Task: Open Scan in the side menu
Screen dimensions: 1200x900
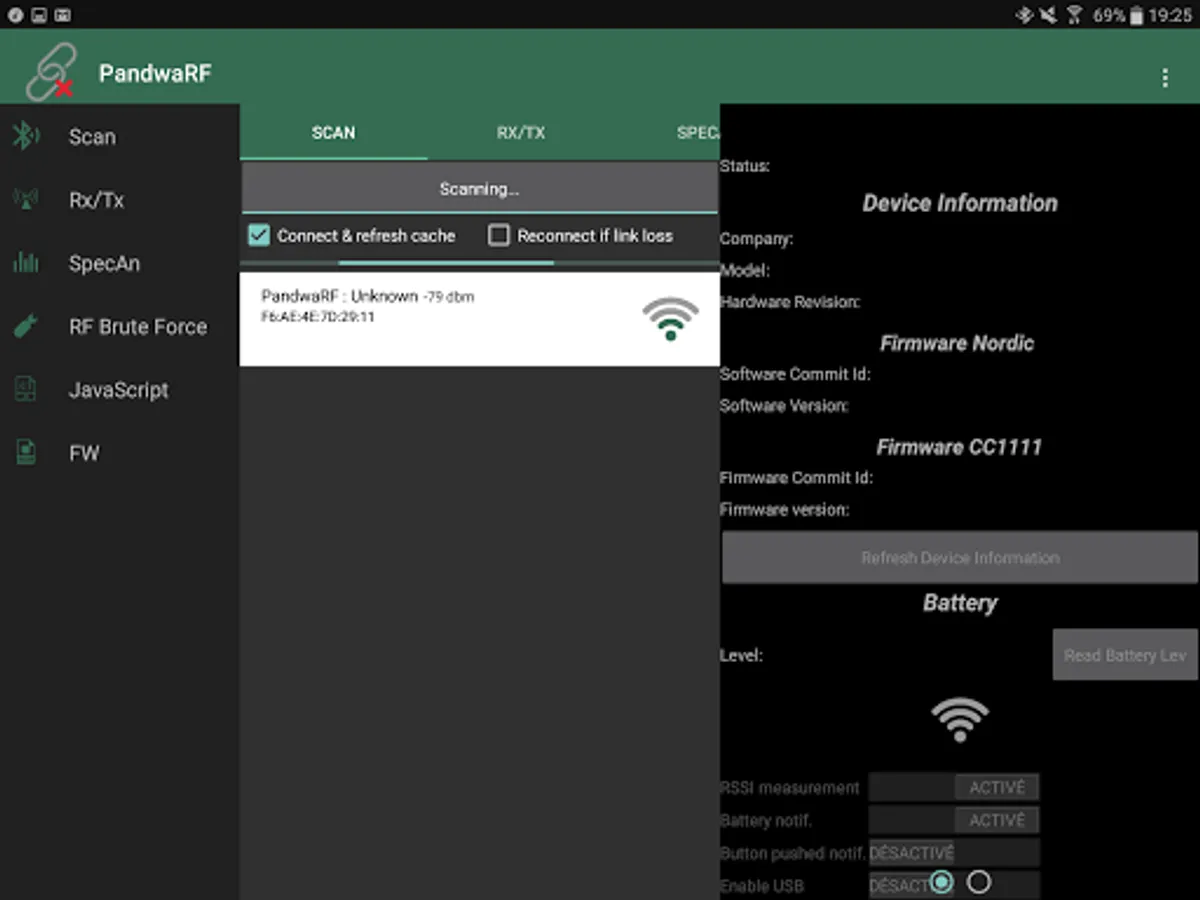Action: coord(119,136)
